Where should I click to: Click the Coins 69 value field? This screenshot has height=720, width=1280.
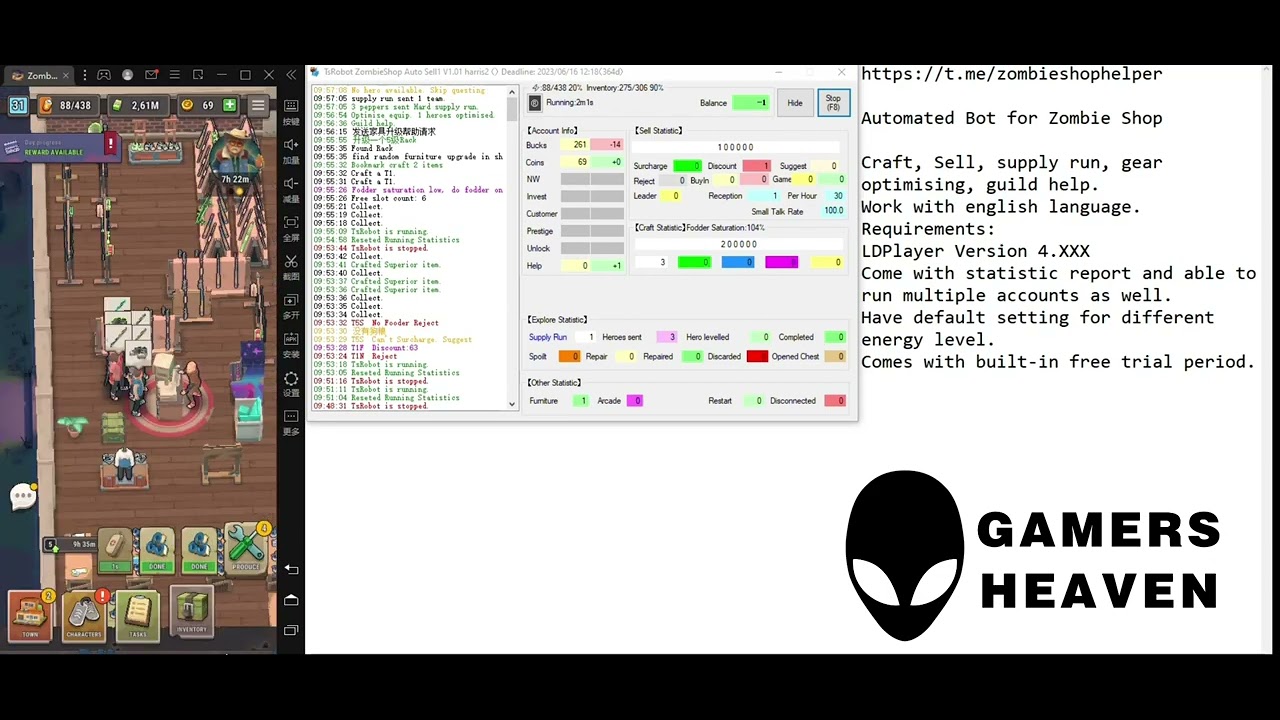pos(574,162)
